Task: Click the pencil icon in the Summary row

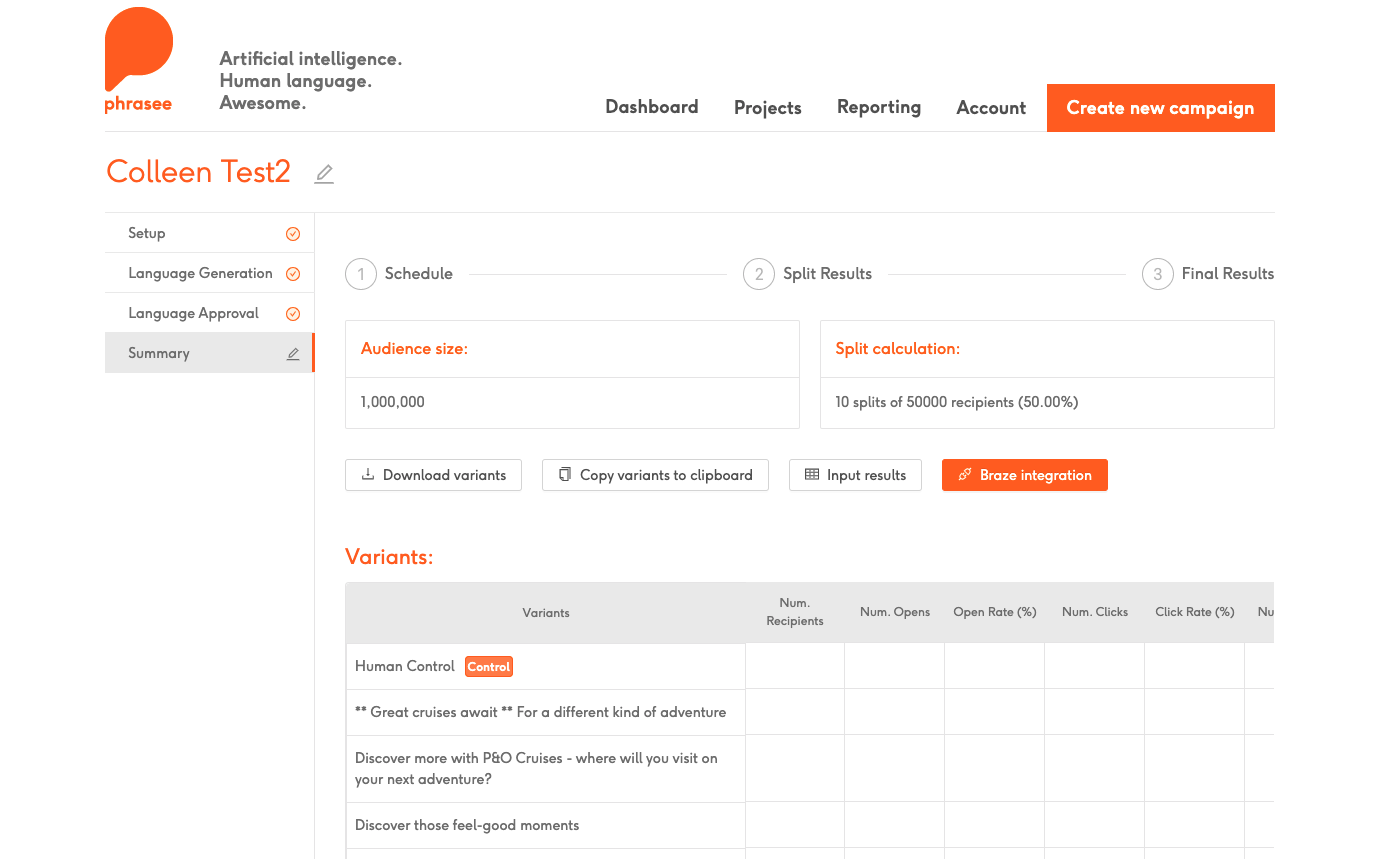Action: (x=293, y=353)
